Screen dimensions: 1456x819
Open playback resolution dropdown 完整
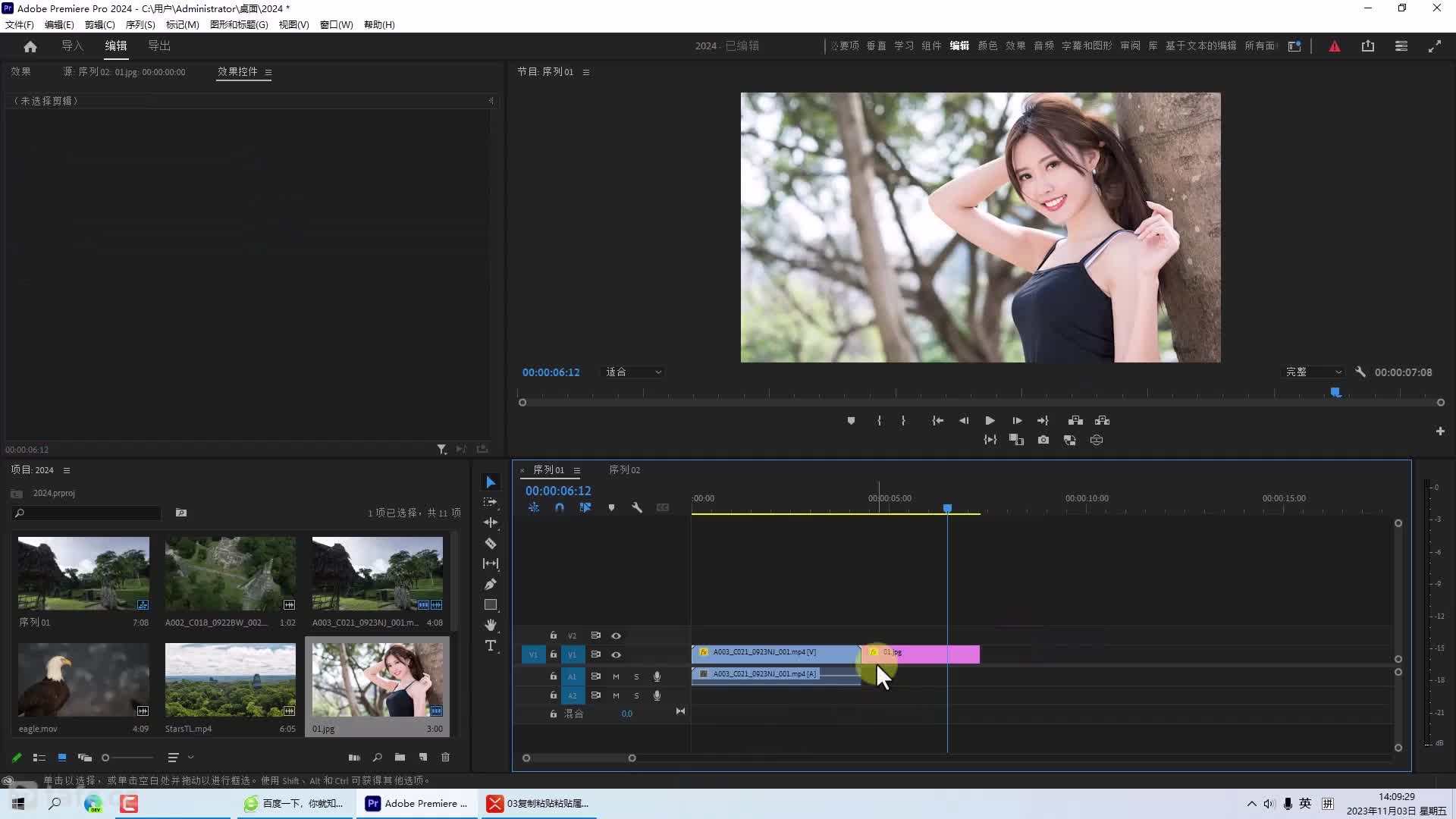(1313, 372)
